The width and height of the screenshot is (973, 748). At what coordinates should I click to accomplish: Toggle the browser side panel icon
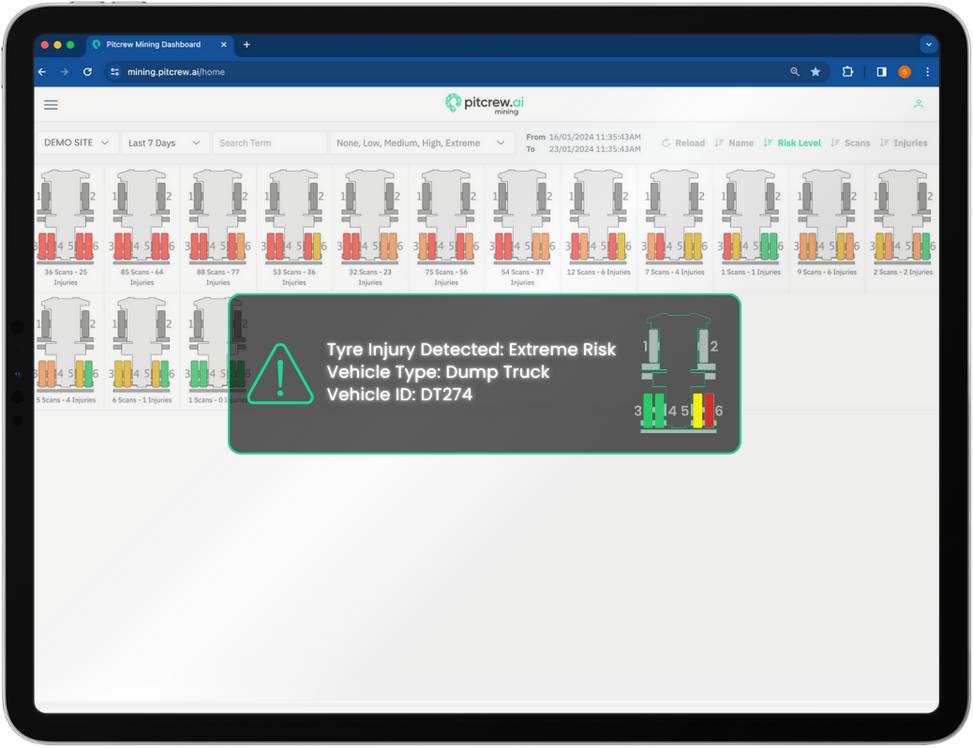point(881,72)
